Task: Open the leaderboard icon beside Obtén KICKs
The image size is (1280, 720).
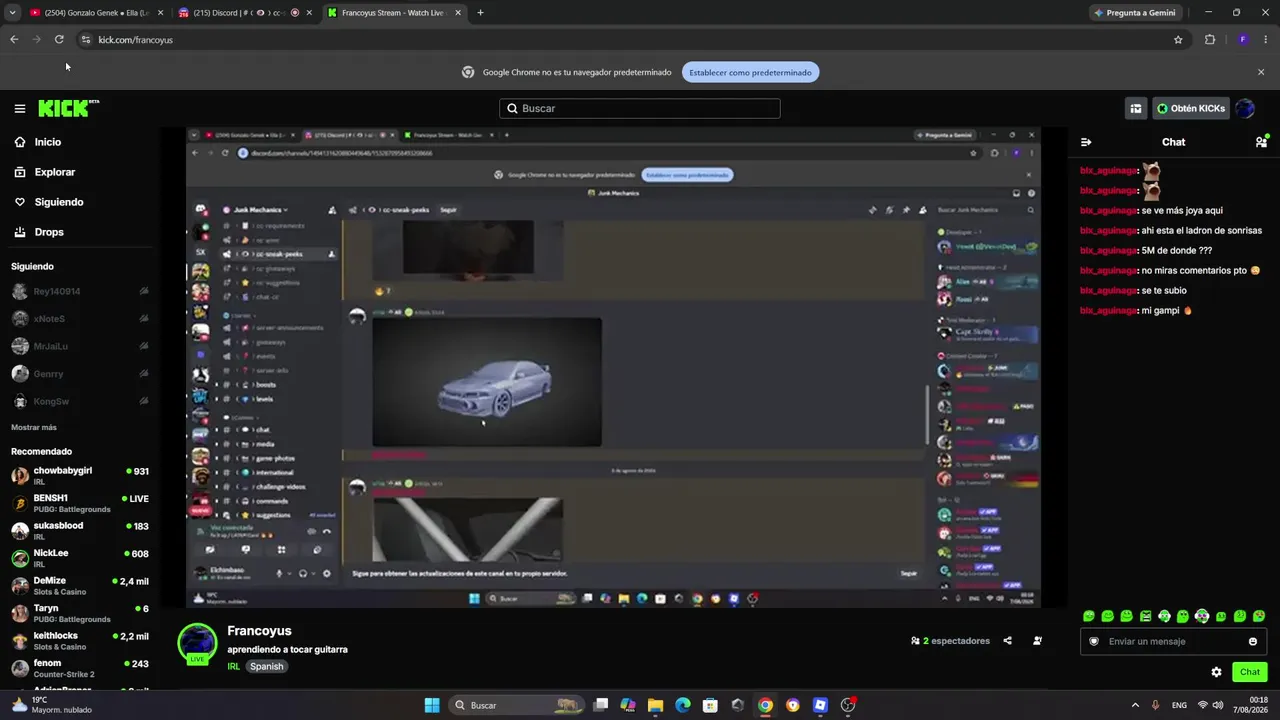Action: tap(1135, 108)
